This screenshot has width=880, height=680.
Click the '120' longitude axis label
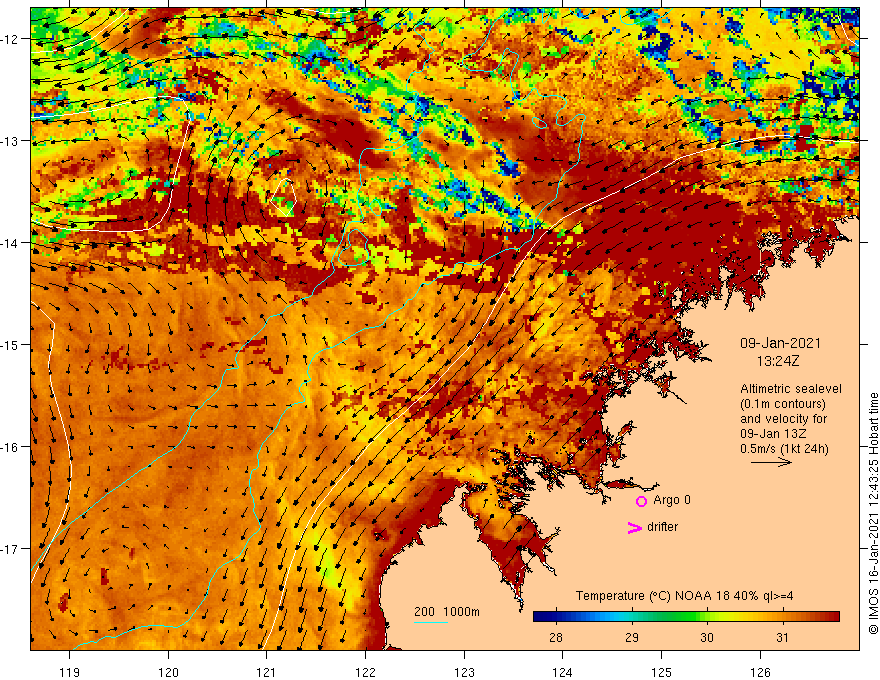pos(168,672)
